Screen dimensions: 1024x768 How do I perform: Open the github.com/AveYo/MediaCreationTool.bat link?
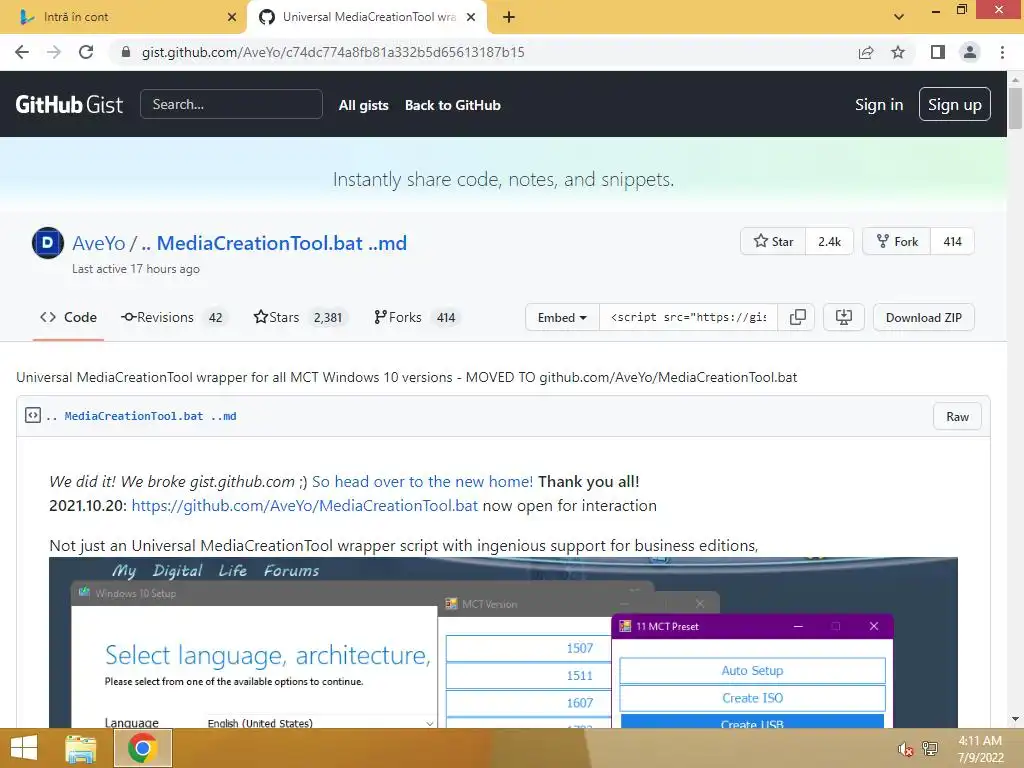tap(304, 505)
